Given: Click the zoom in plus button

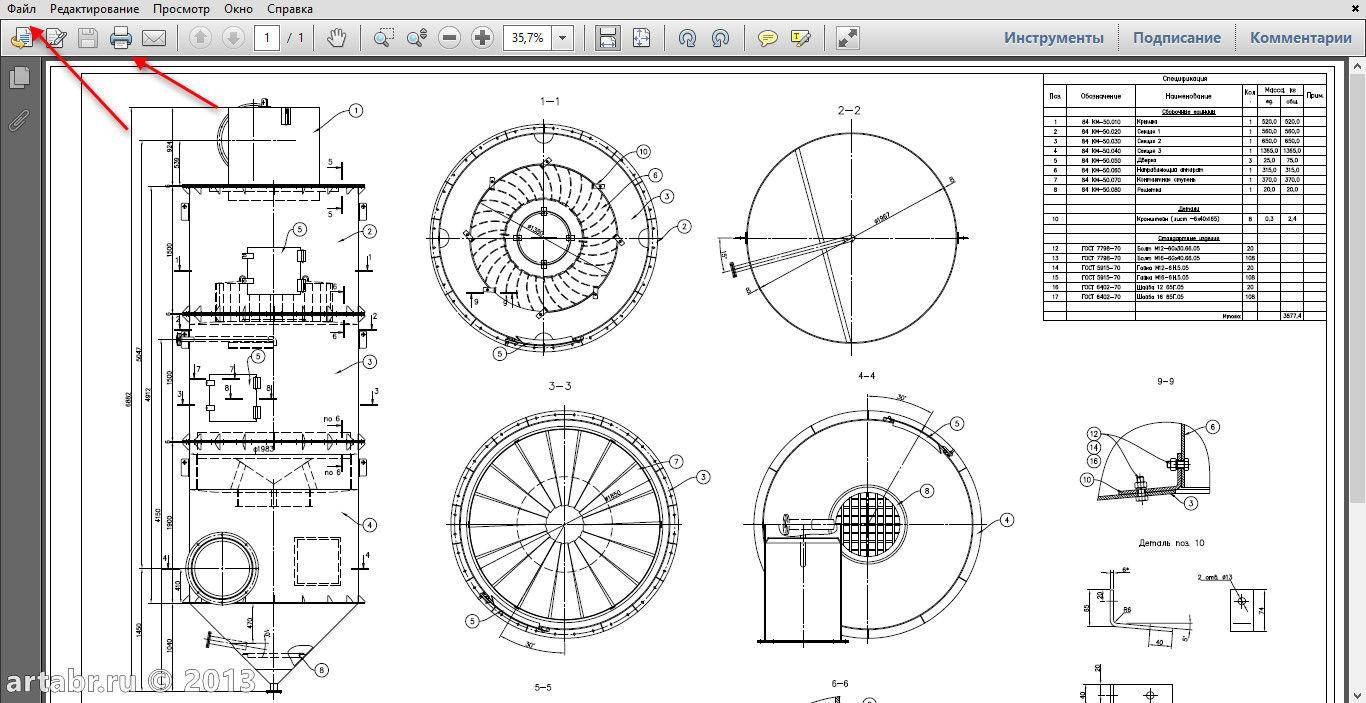Looking at the screenshot, I should pyautogui.click(x=483, y=38).
